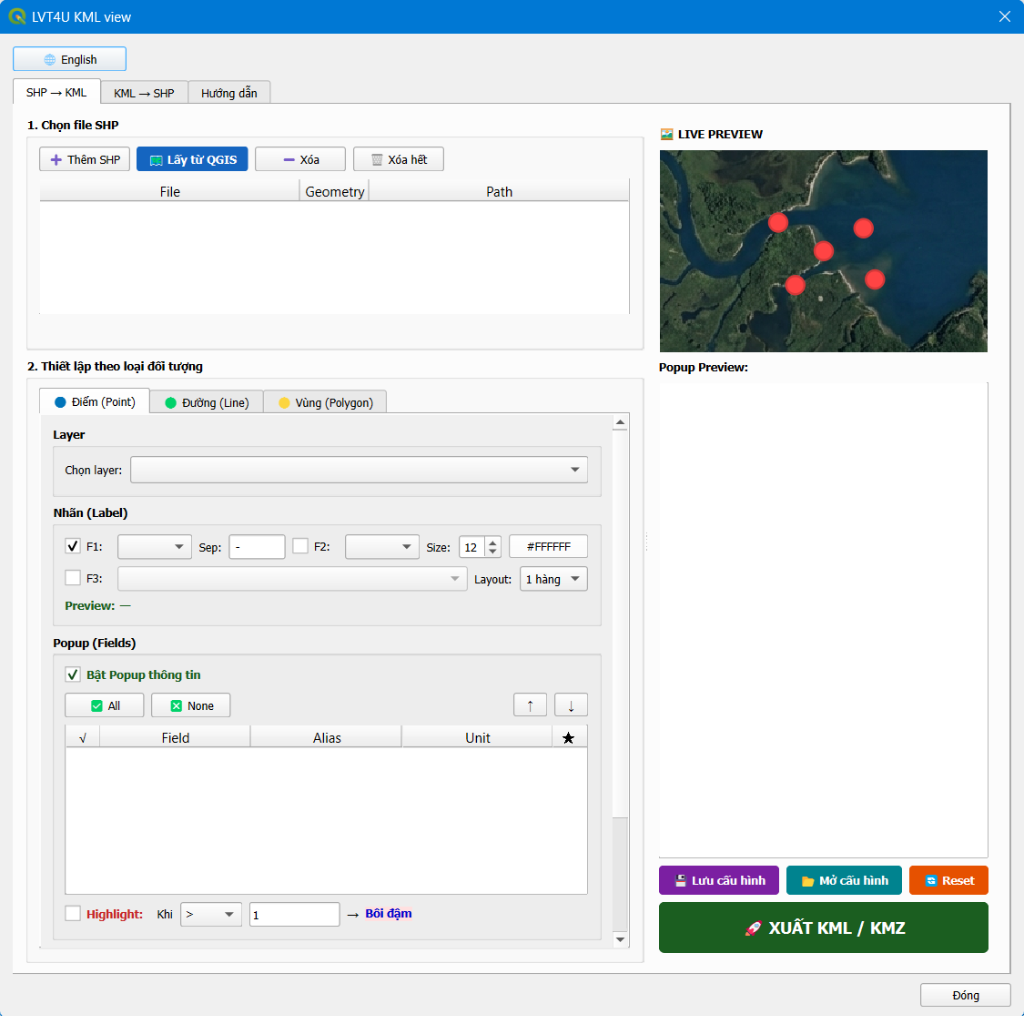
Task: Click XUẤT KML / KMZ export button
Action: click(x=823, y=927)
